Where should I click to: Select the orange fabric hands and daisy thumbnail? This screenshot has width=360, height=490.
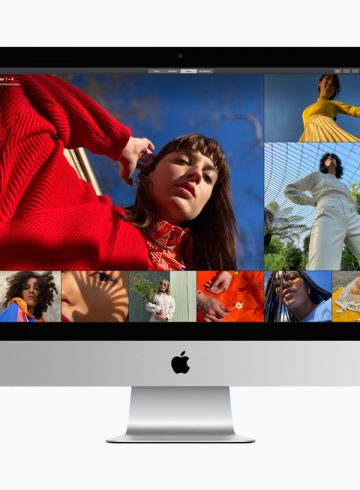[230, 296]
